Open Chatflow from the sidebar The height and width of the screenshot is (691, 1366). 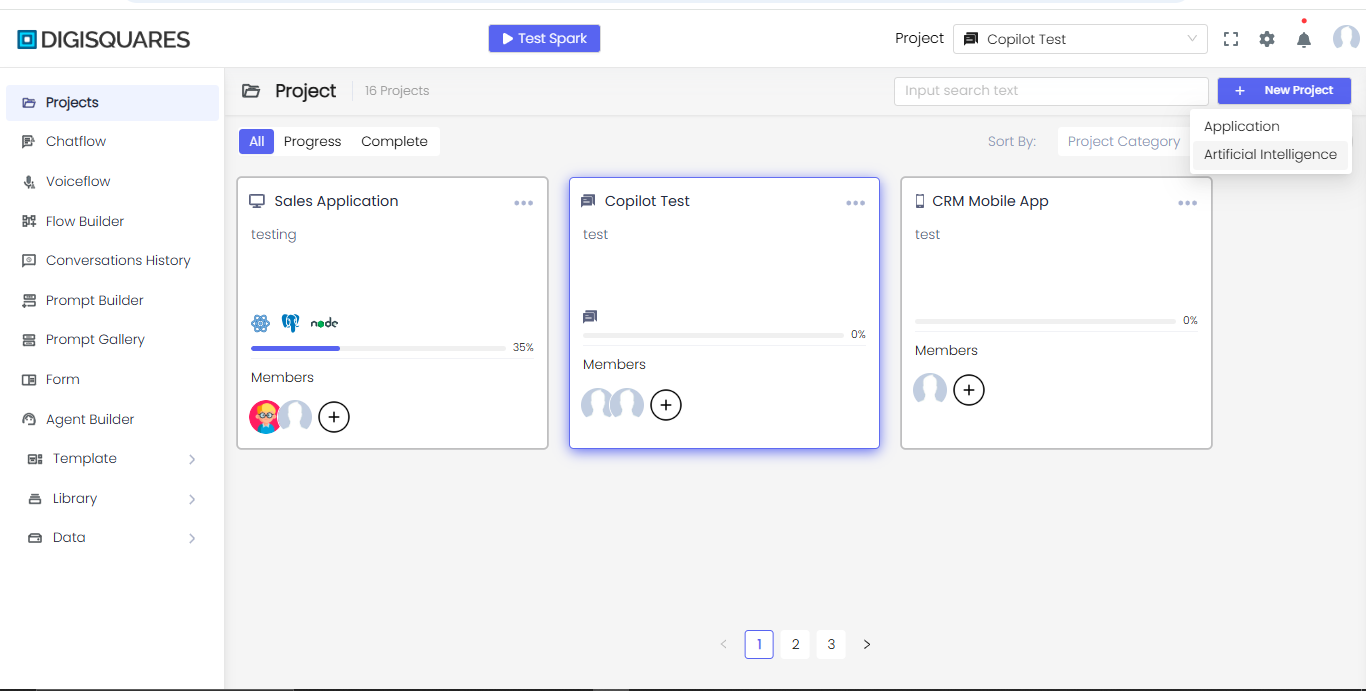pyautogui.click(x=112, y=142)
